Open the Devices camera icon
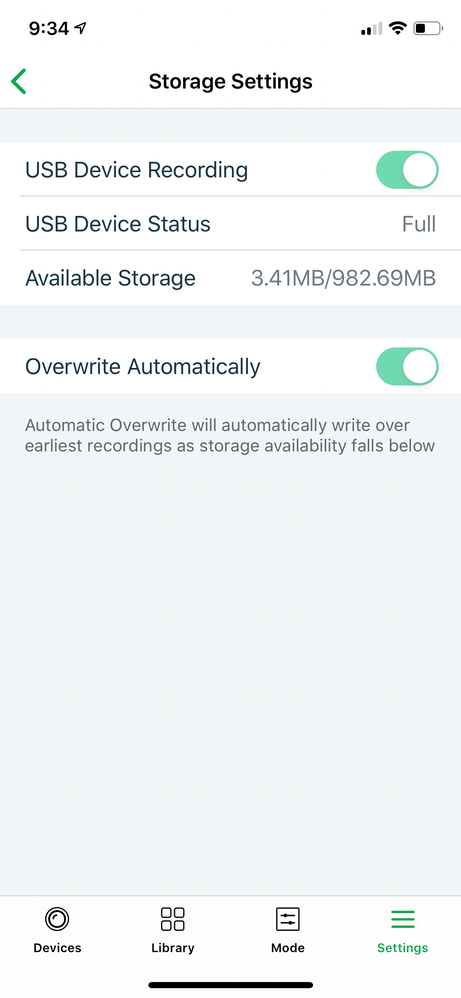The width and height of the screenshot is (461, 998). 57,919
